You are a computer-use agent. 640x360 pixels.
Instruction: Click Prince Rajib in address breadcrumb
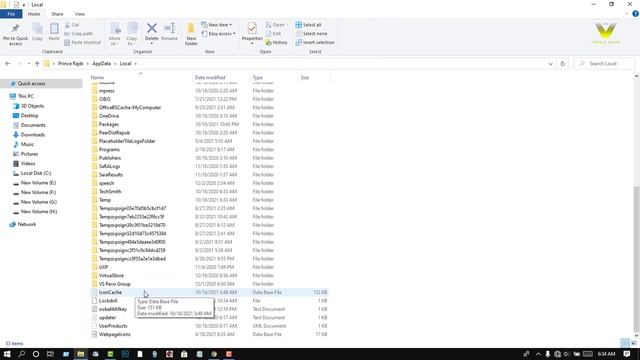point(71,64)
